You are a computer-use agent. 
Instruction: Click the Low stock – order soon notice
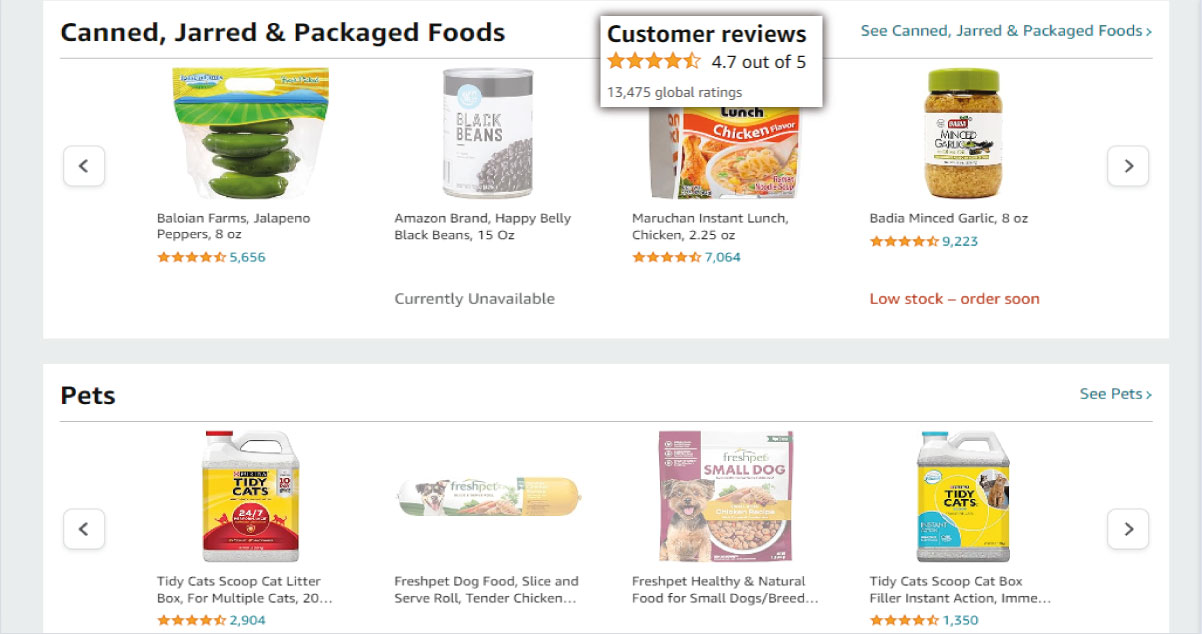954,298
